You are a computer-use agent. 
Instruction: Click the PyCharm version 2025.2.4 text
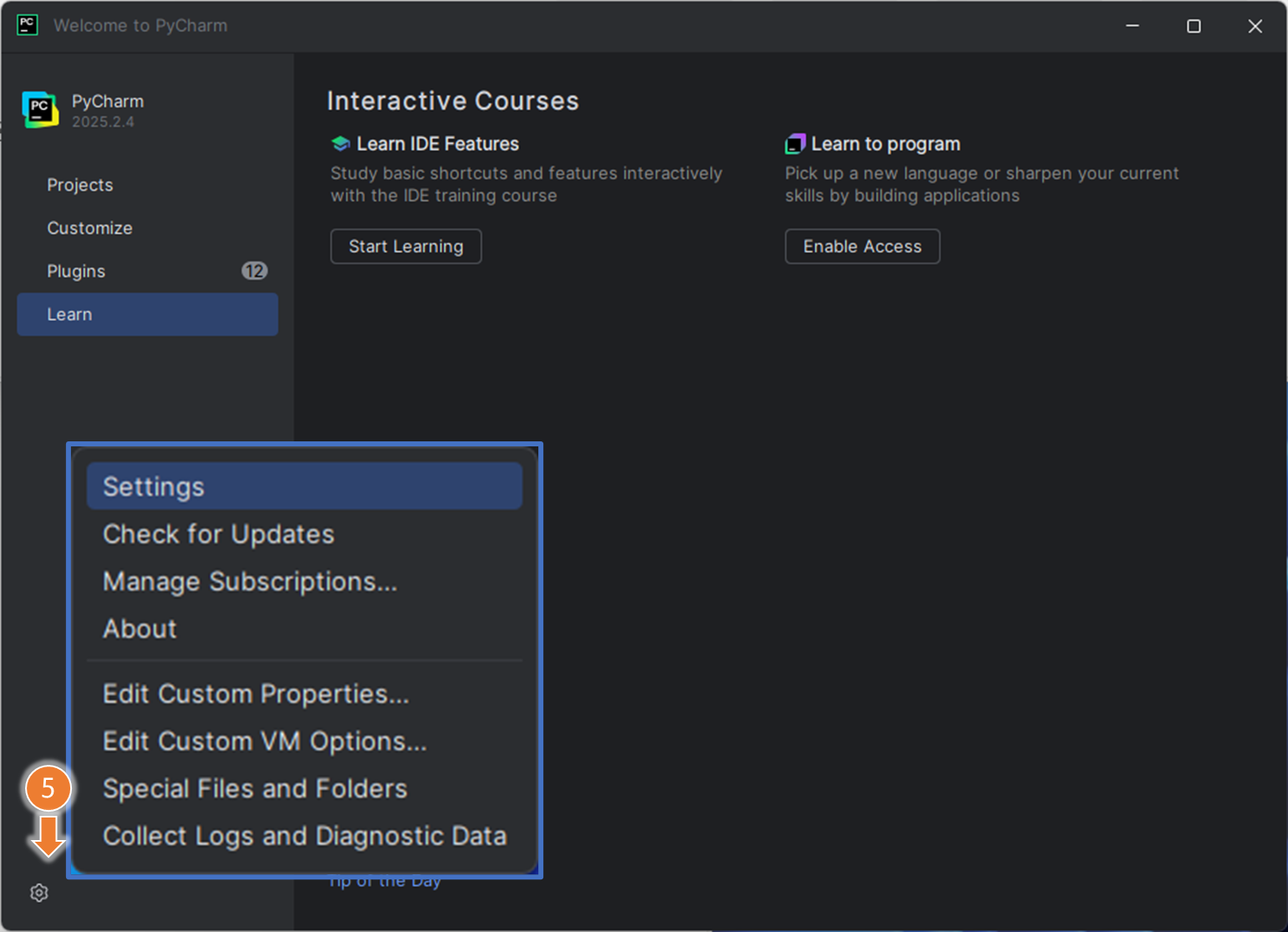coord(103,122)
